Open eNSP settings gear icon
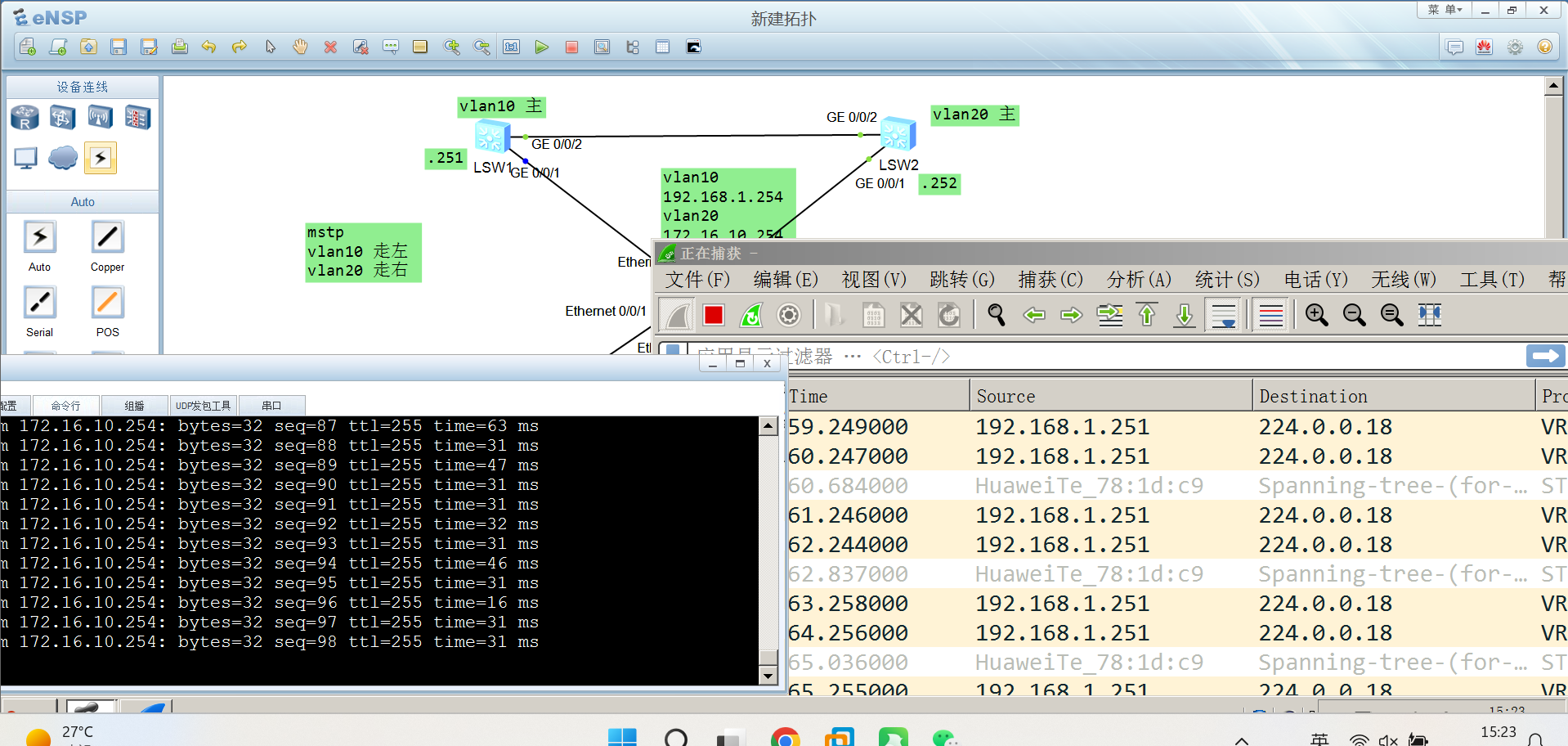The width and height of the screenshot is (1568, 746). pos(1515,47)
